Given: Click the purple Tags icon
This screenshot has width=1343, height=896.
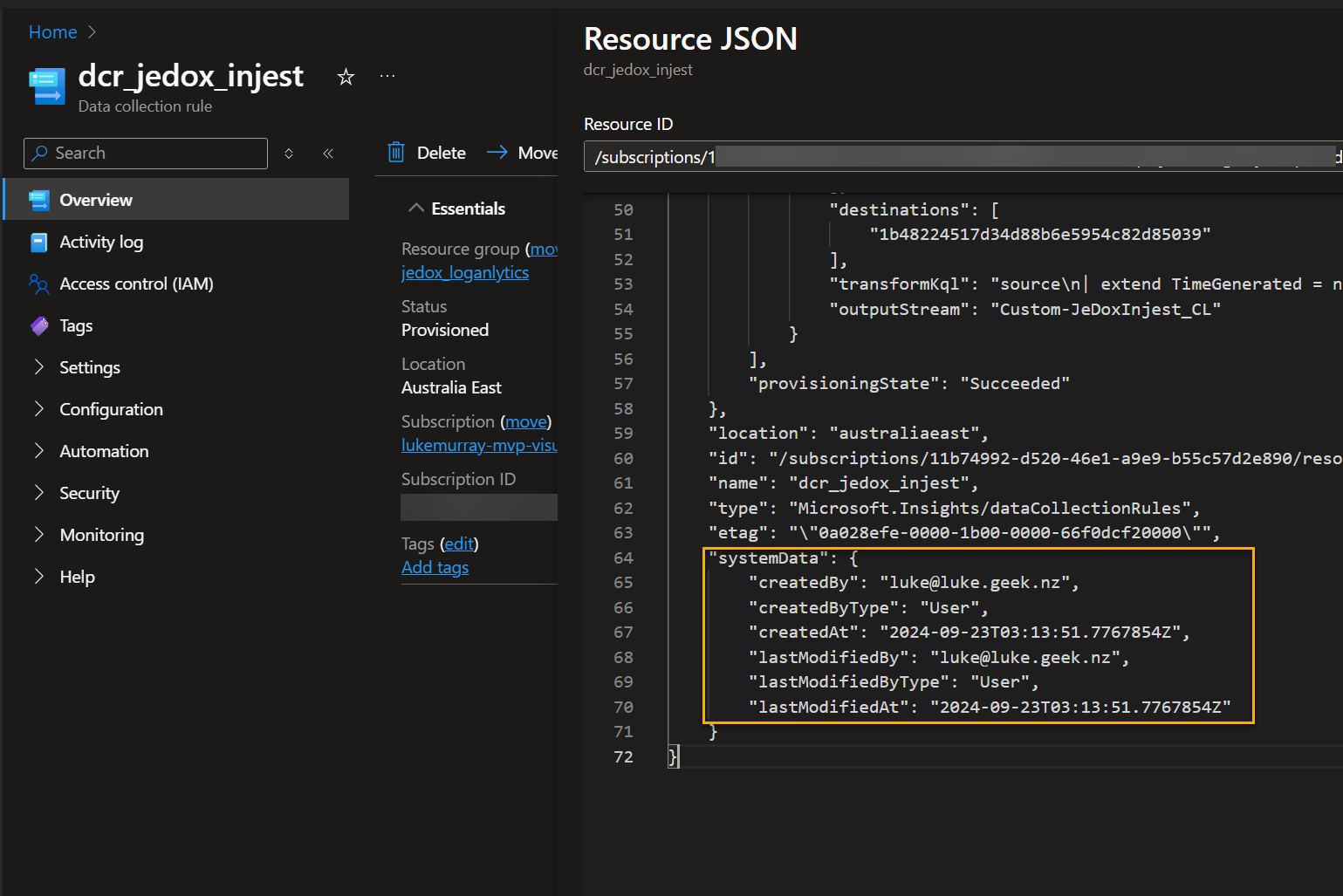Looking at the screenshot, I should point(38,325).
